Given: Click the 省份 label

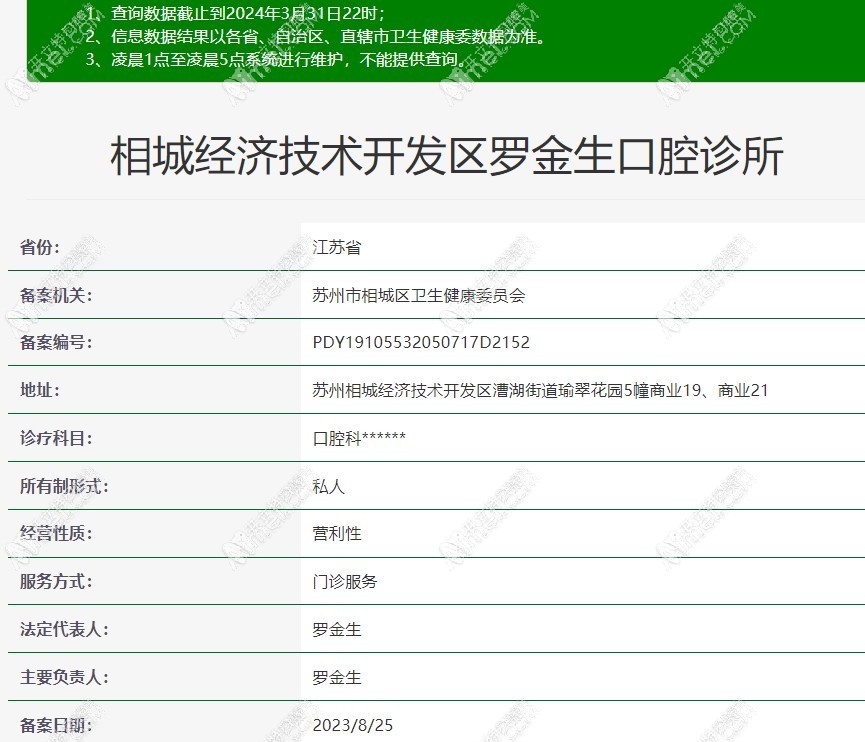Looking at the screenshot, I should (40, 247).
